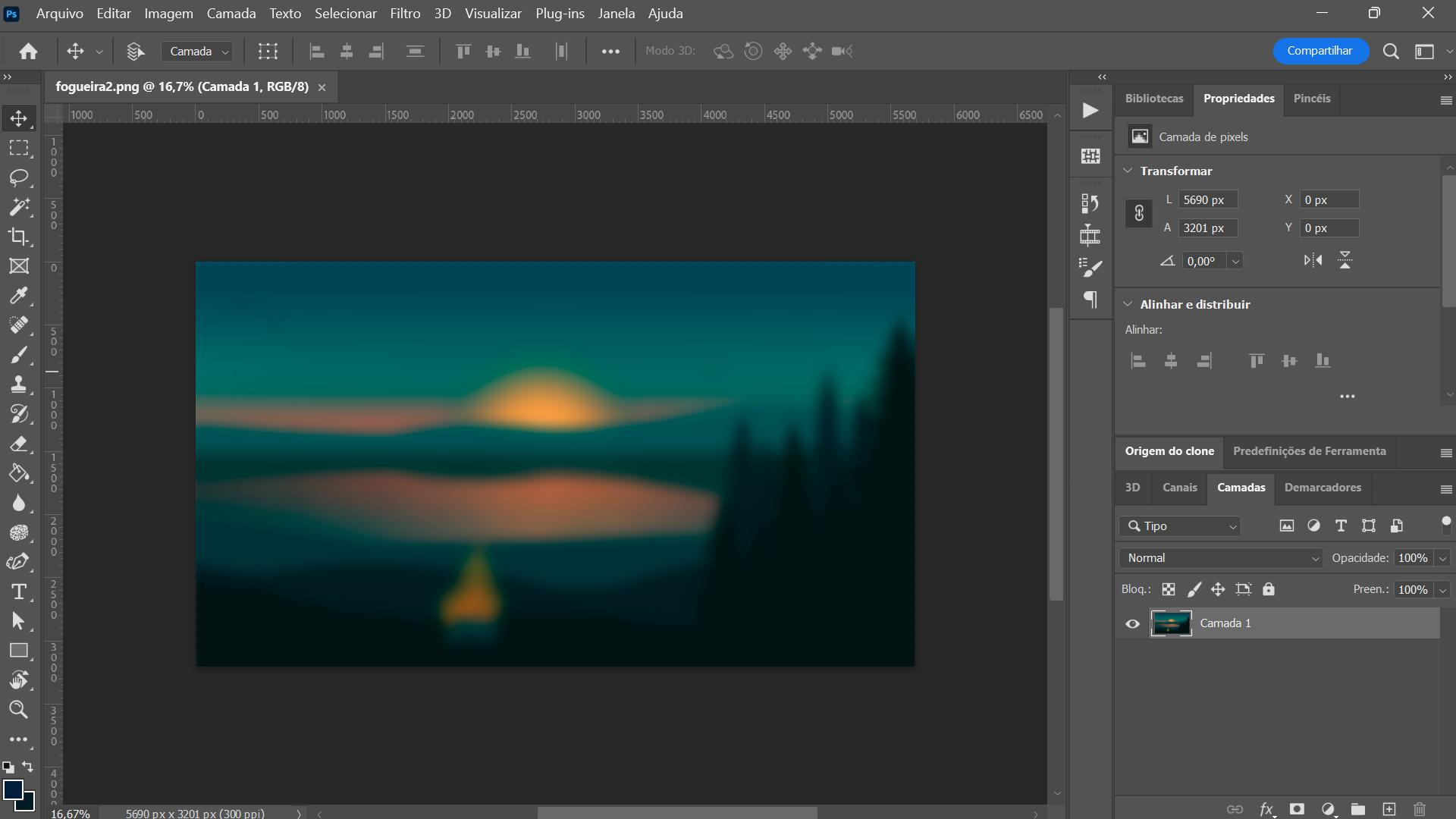Open the Filtro menu
Screen dimensions: 1456x819
(405, 14)
